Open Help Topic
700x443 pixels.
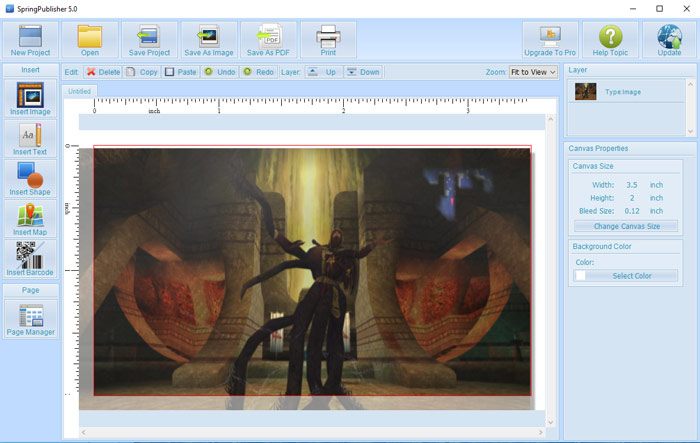610,40
